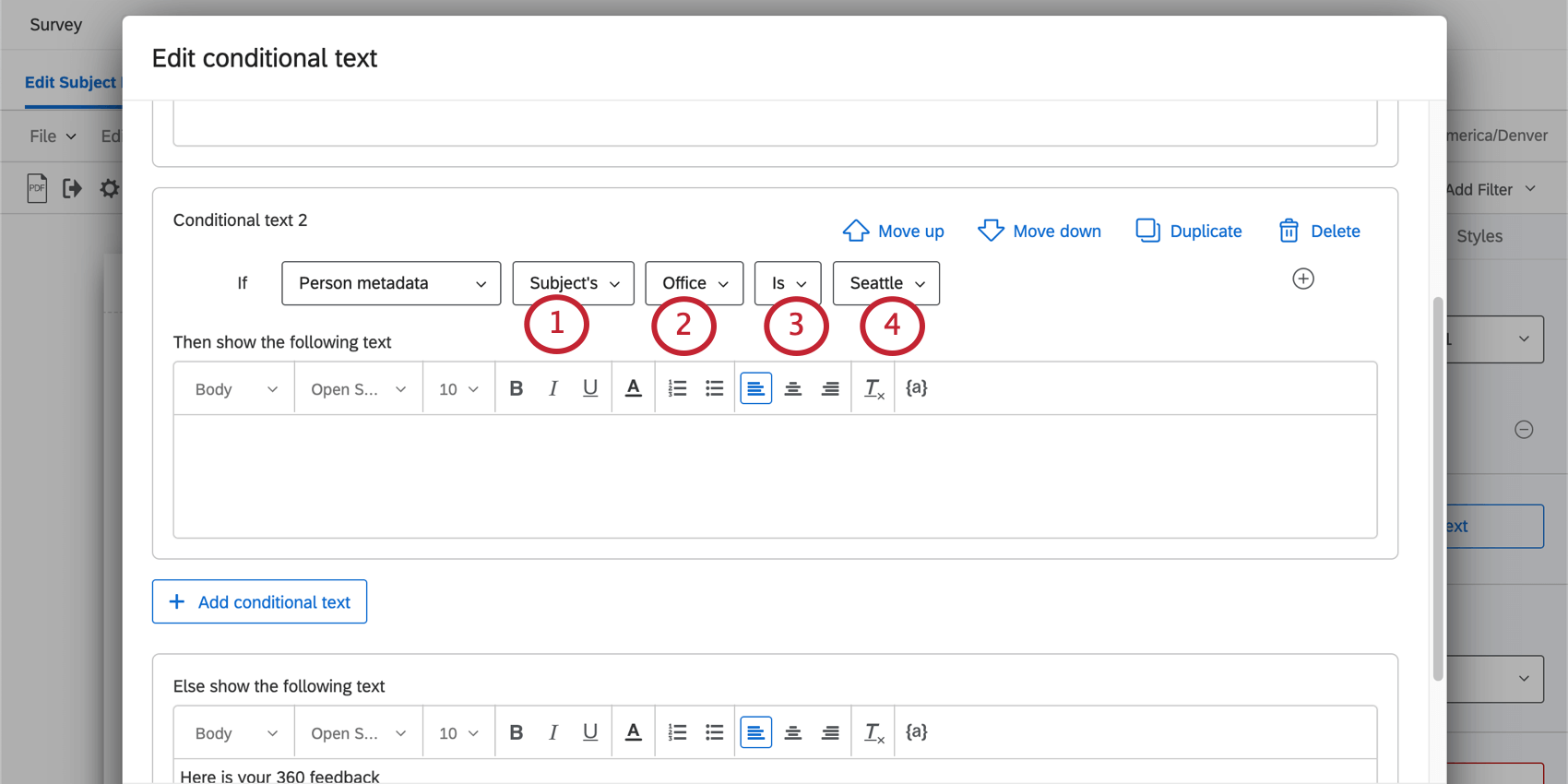Insert bulleted list in Conditional text 2 editor

coord(715,388)
